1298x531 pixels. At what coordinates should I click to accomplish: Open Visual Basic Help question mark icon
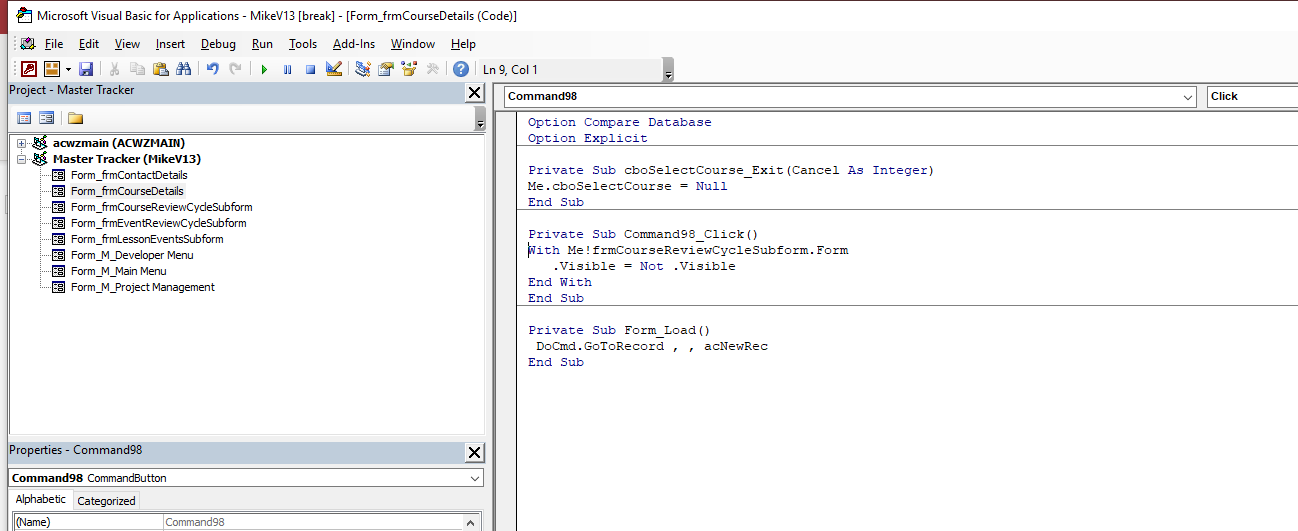tap(461, 69)
